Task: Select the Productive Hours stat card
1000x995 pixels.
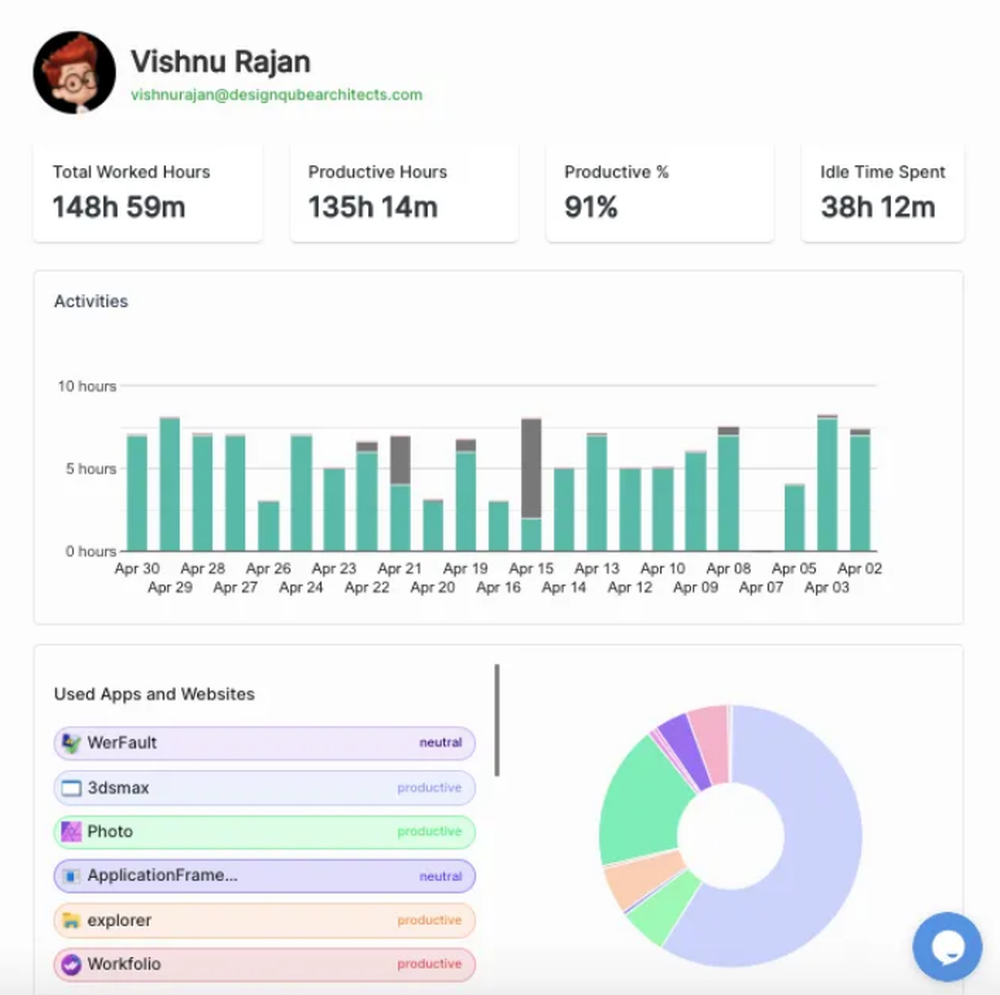Action: coord(403,191)
